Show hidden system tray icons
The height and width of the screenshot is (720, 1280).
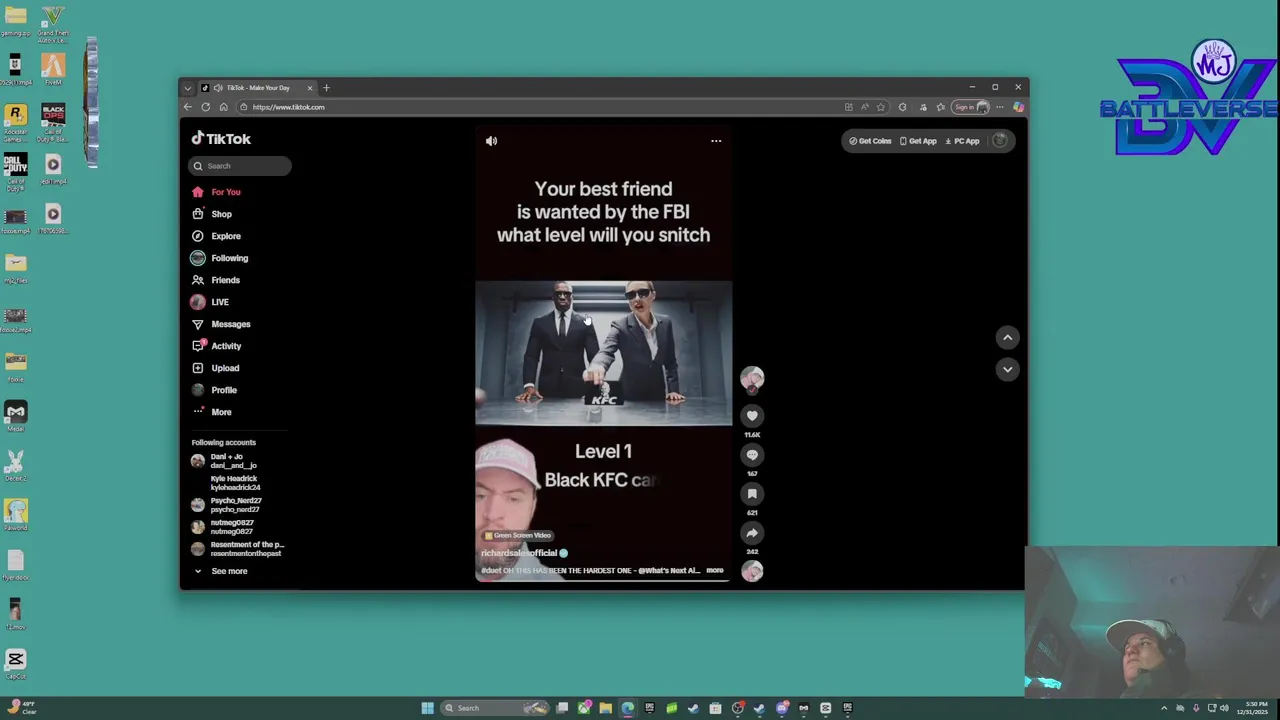[1163, 708]
